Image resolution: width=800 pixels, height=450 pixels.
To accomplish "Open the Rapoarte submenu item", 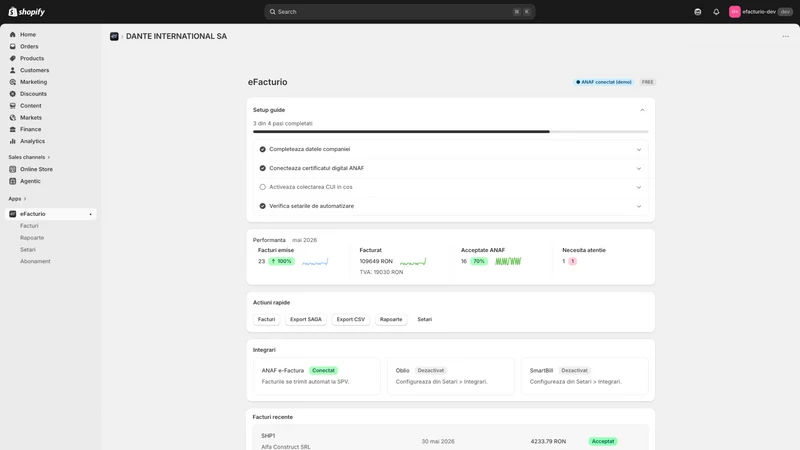I will pyautogui.click(x=32, y=238).
